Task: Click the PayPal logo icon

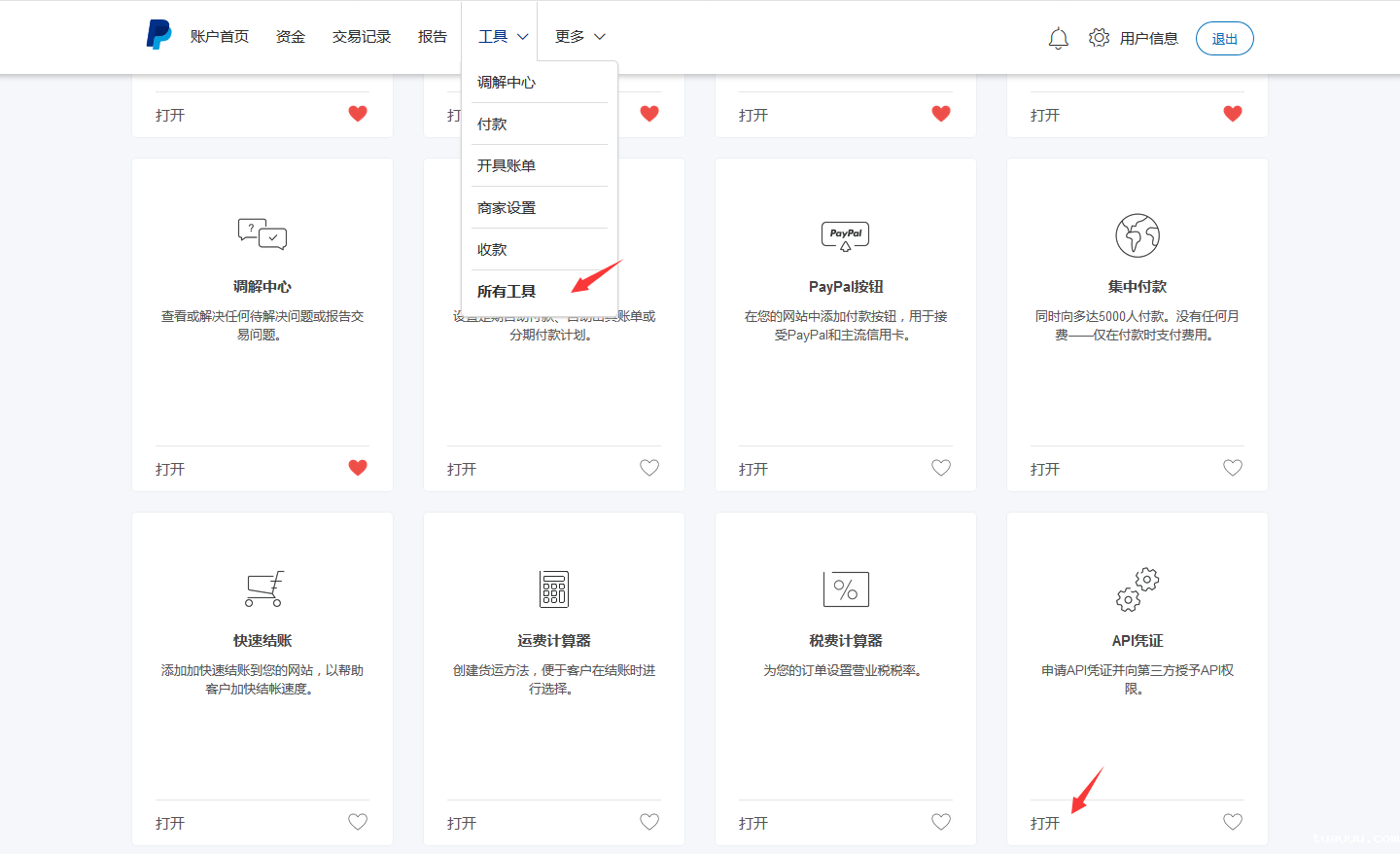Action: (158, 35)
